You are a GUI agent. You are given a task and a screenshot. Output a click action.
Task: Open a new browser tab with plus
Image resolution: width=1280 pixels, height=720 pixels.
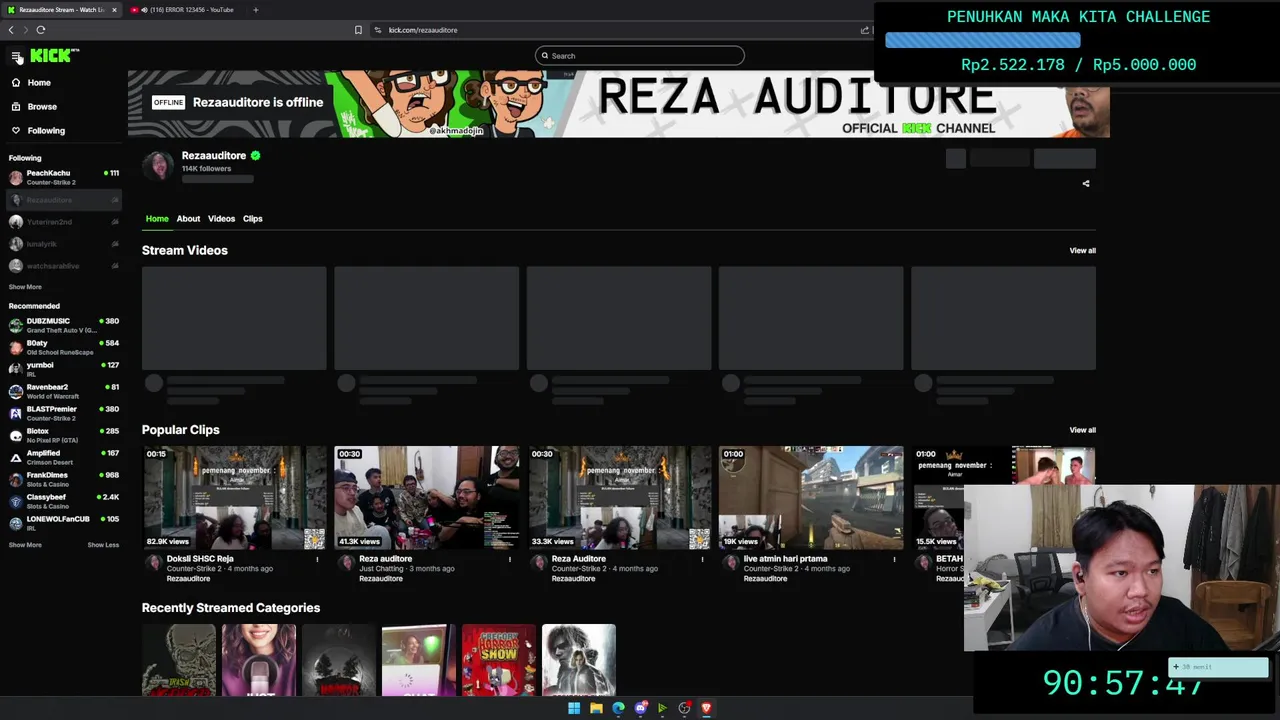point(255,10)
